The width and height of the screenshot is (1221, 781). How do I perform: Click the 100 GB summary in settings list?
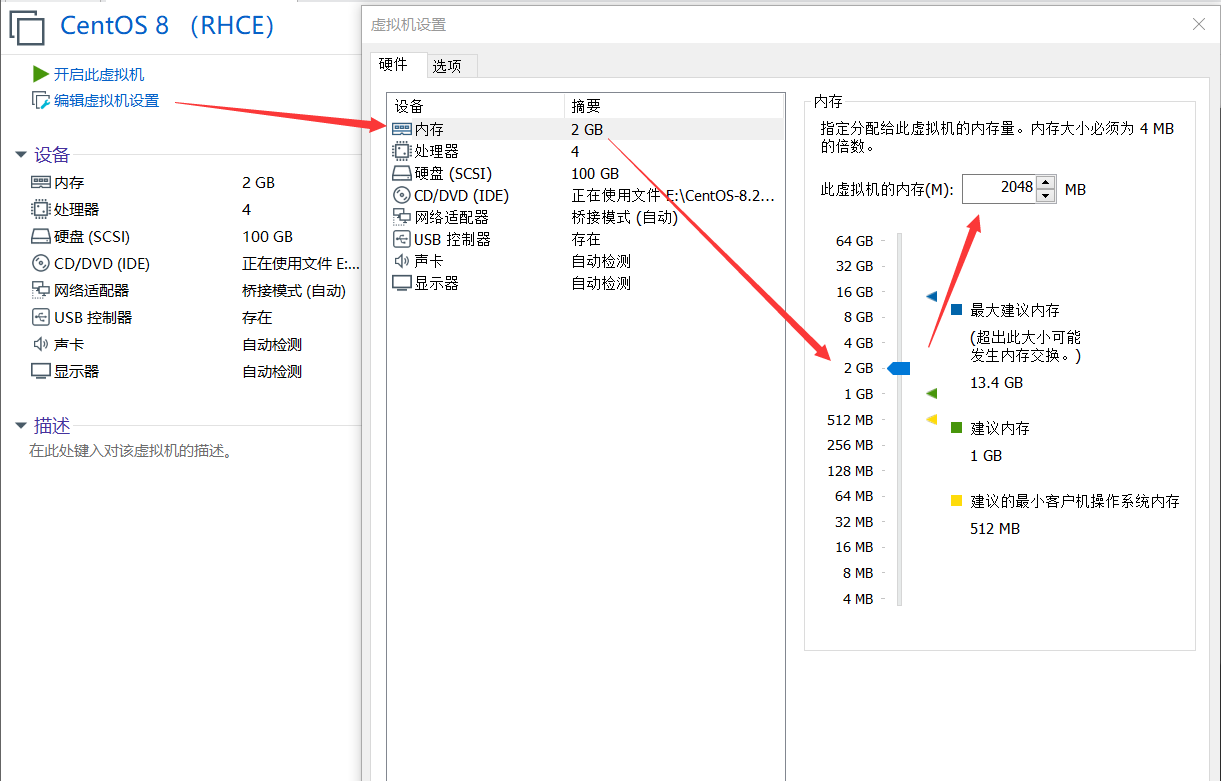595,174
